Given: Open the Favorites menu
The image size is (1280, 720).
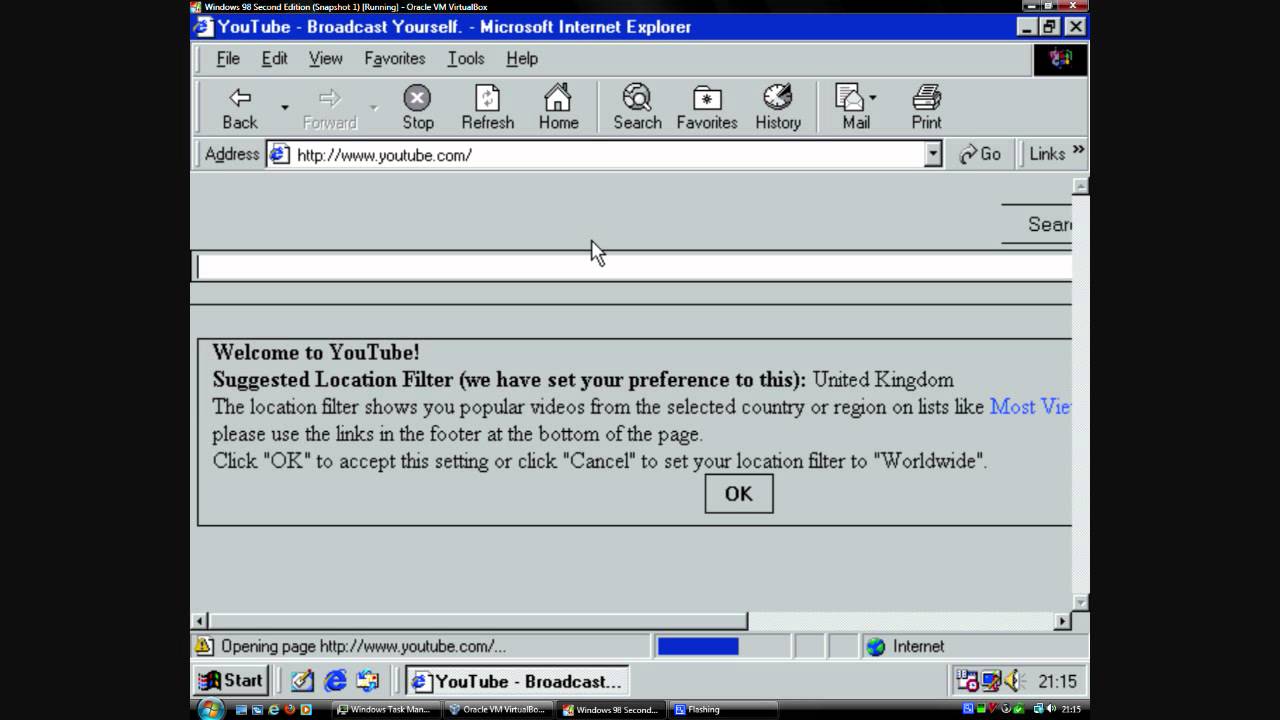Looking at the screenshot, I should pyautogui.click(x=394, y=58).
